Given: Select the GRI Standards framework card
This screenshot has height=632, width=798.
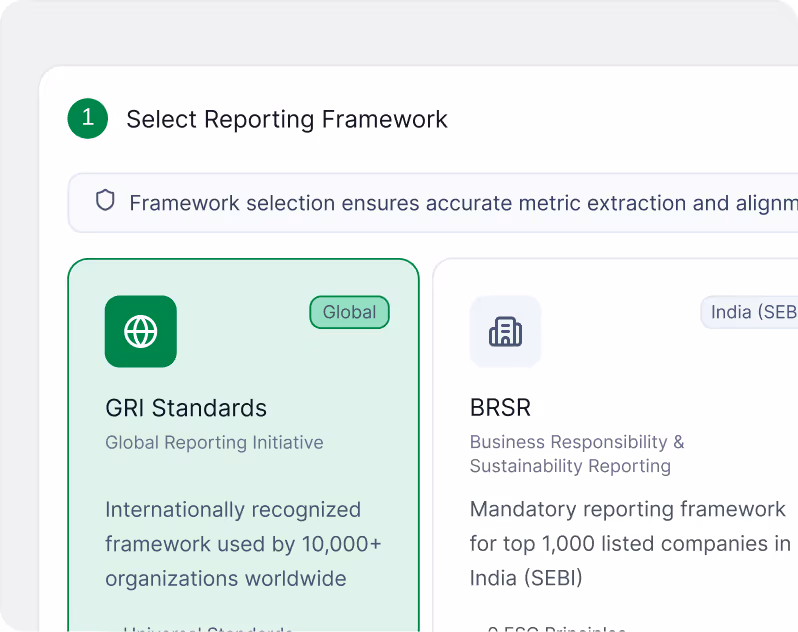Looking at the screenshot, I should pos(243,445).
